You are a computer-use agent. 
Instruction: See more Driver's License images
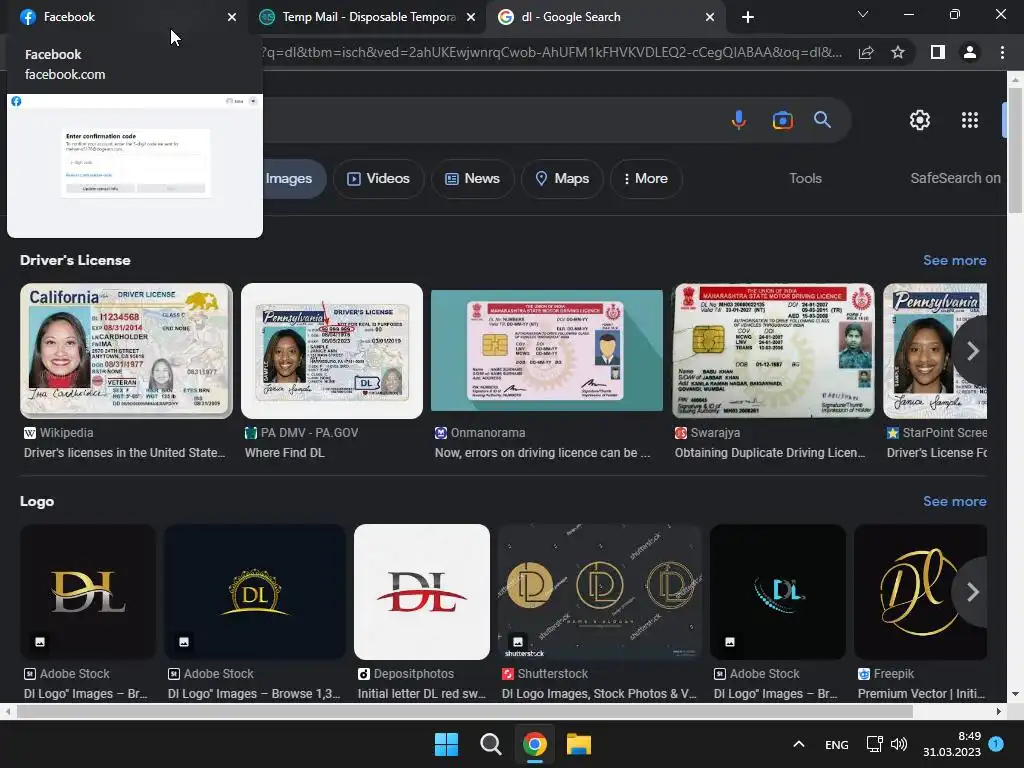coord(954,260)
